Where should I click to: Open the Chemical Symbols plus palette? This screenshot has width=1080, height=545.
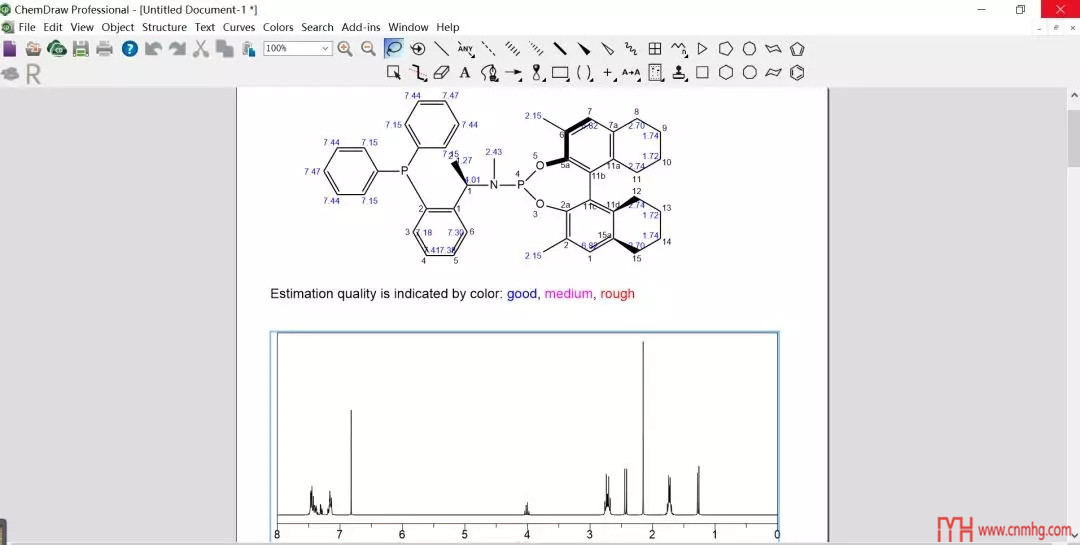(x=608, y=72)
